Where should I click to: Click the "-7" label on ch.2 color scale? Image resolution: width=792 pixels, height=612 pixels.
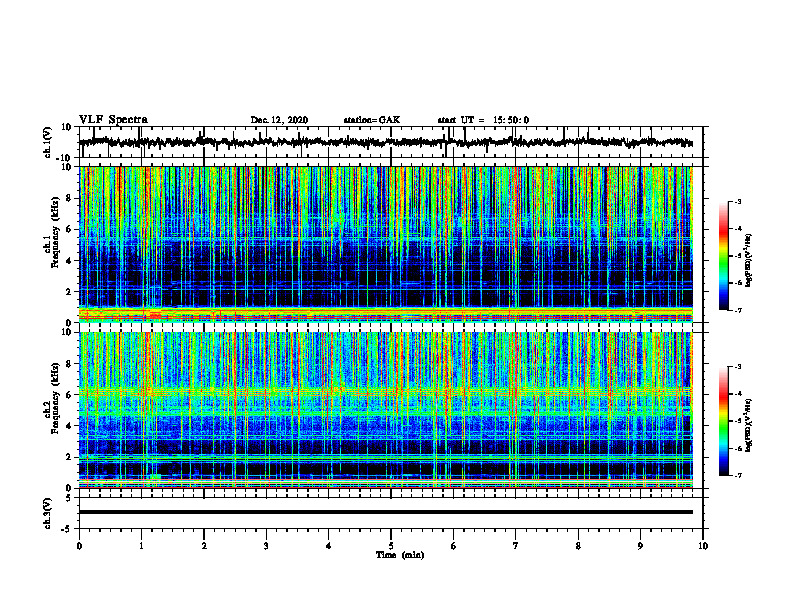tap(737, 475)
